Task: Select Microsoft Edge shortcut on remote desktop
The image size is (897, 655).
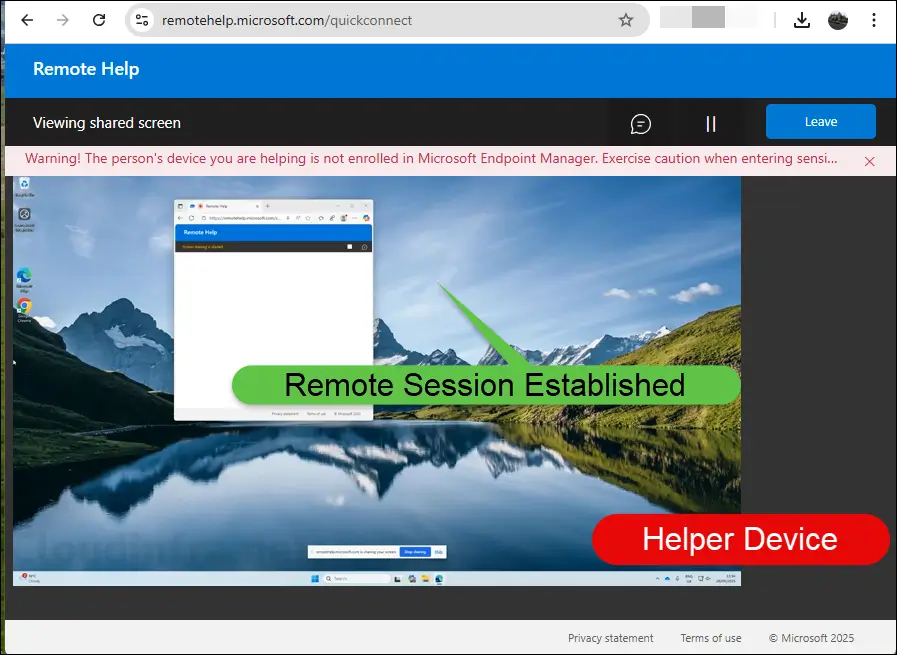Action: [x=24, y=277]
